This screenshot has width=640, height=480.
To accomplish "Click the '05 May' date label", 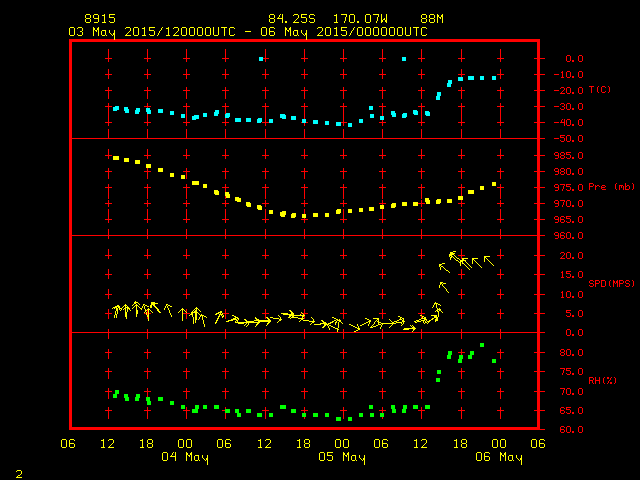I will [x=342, y=457].
